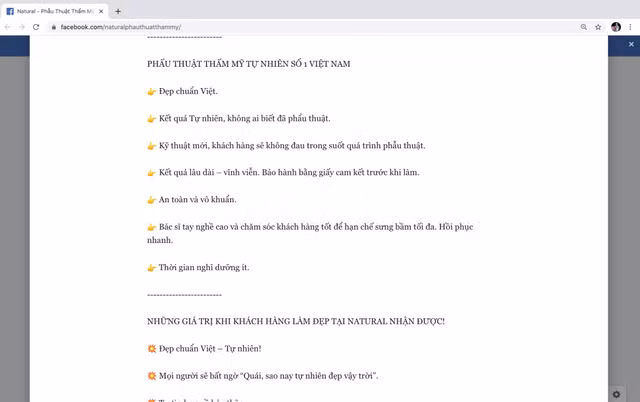Open the zoom magnifier in the address bar
640x402 pixels.
[584, 27]
